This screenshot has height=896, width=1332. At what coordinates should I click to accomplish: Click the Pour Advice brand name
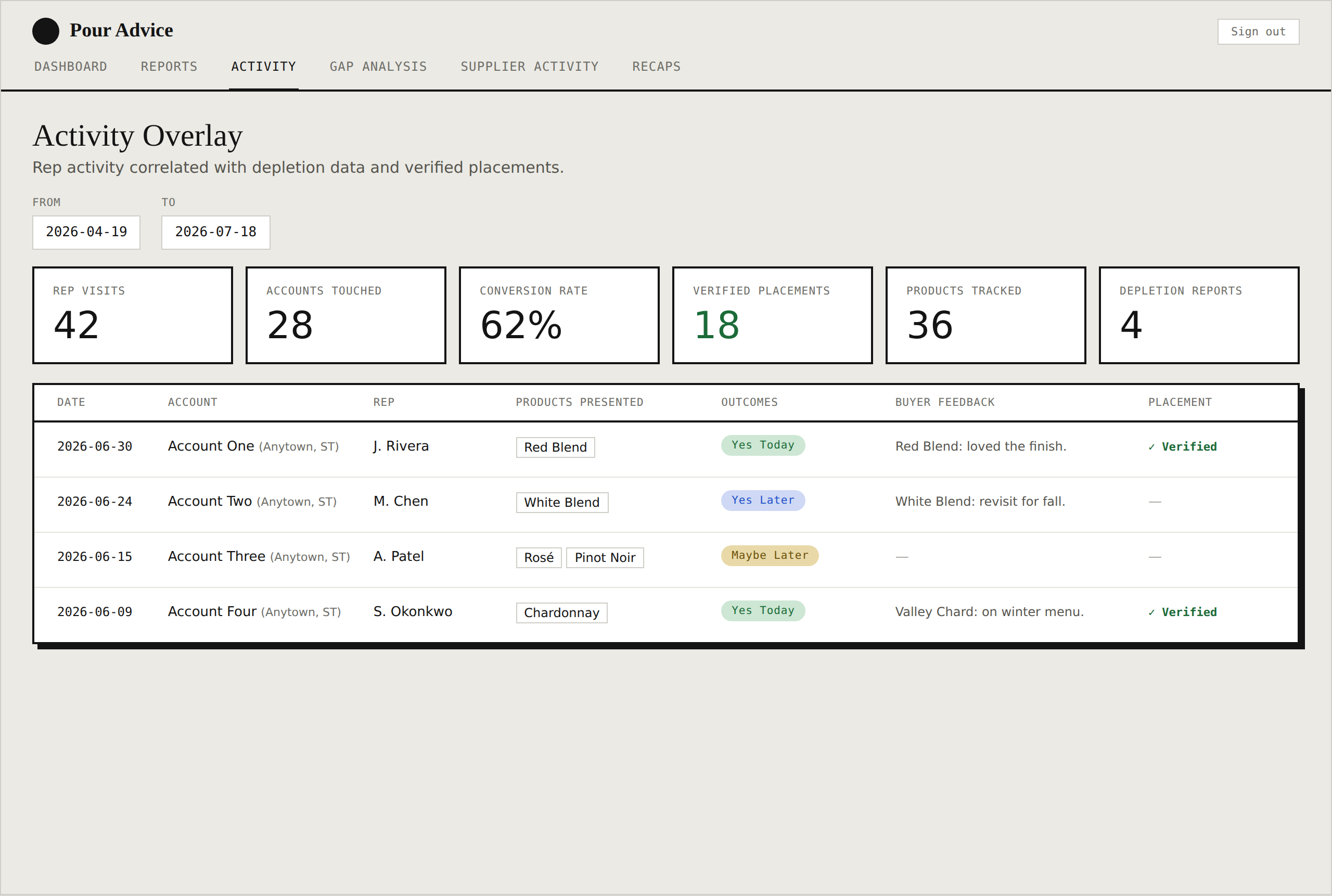click(x=121, y=30)
